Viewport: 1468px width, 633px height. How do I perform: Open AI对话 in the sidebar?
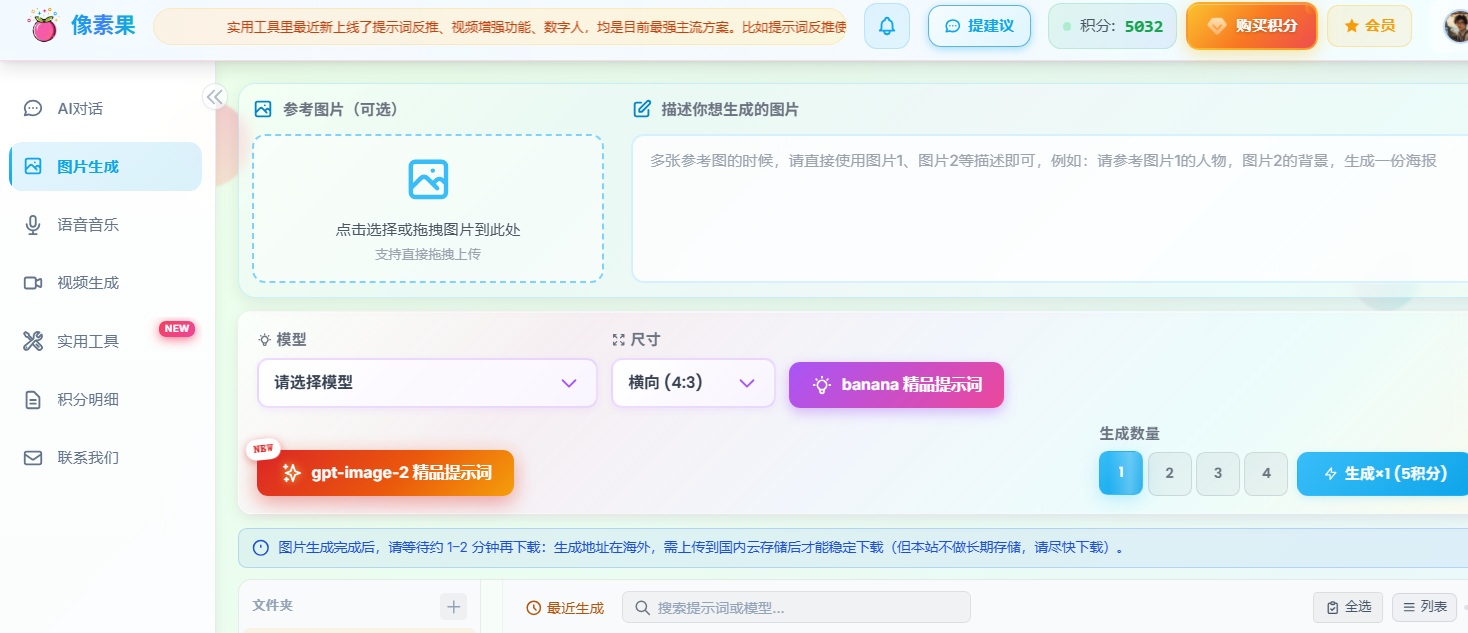pos(105,108)
